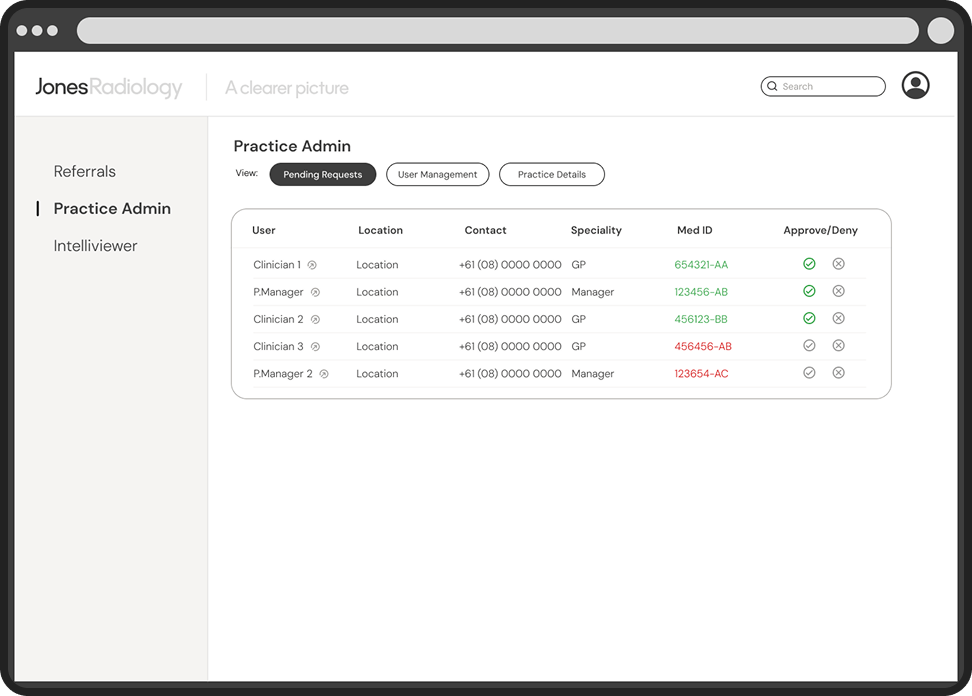Select the Clinician 3 user name
Viewport: 972px width, 696px height.
click(278, 346)
